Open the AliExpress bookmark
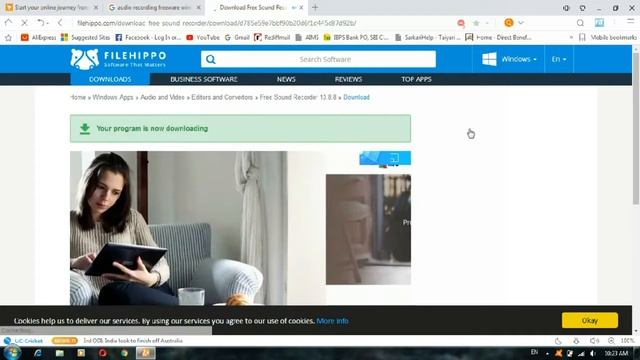The height and width of the screenshot is (360, 640). point(38,38)
